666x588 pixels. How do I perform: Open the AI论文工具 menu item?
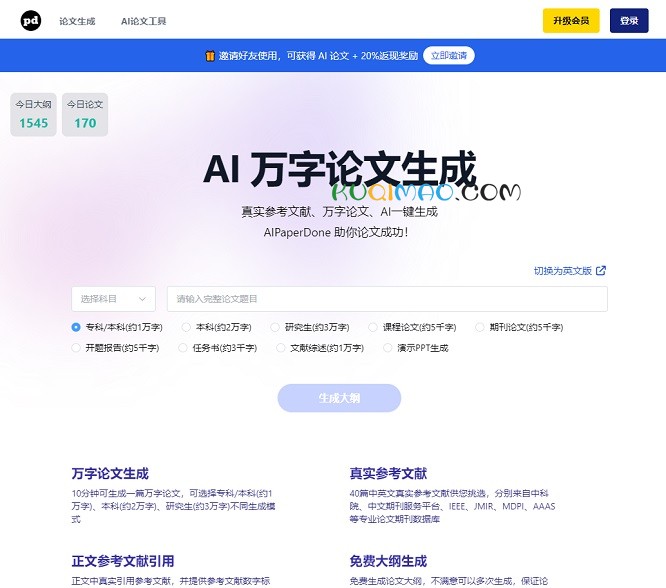(x=144, y=21)
